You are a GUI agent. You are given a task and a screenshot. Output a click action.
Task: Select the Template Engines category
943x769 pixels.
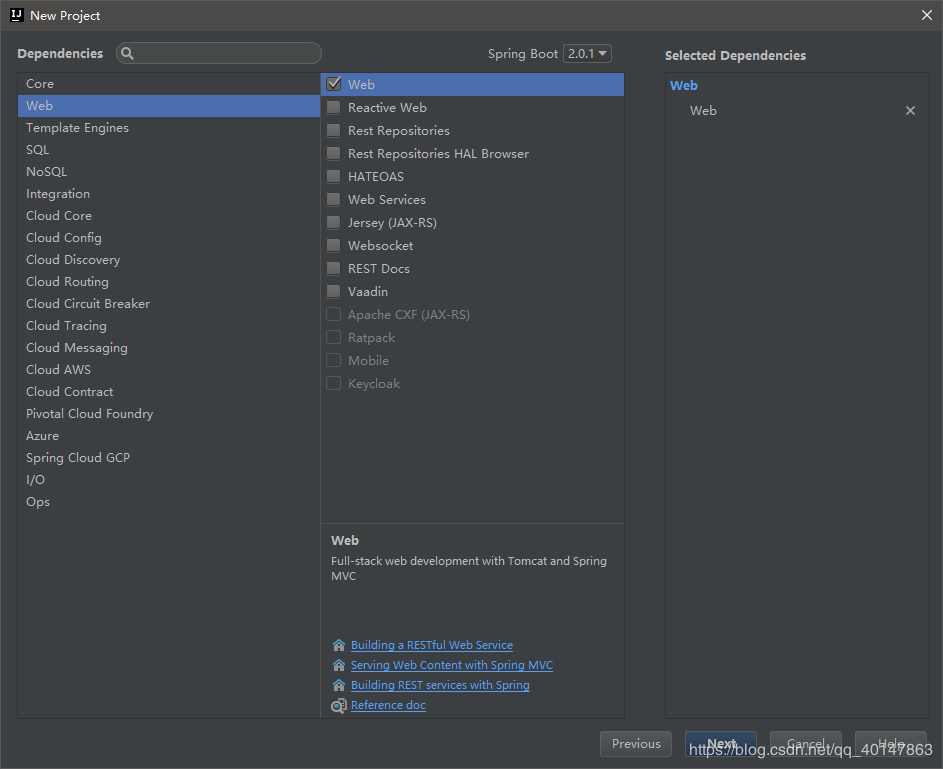tap(77, 128)
